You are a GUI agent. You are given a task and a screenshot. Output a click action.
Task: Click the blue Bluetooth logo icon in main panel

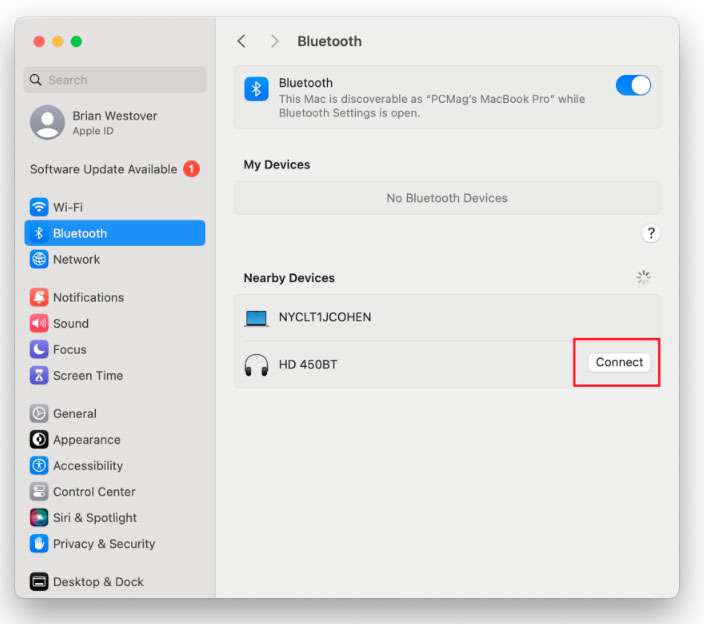click(x=256, y=89)
